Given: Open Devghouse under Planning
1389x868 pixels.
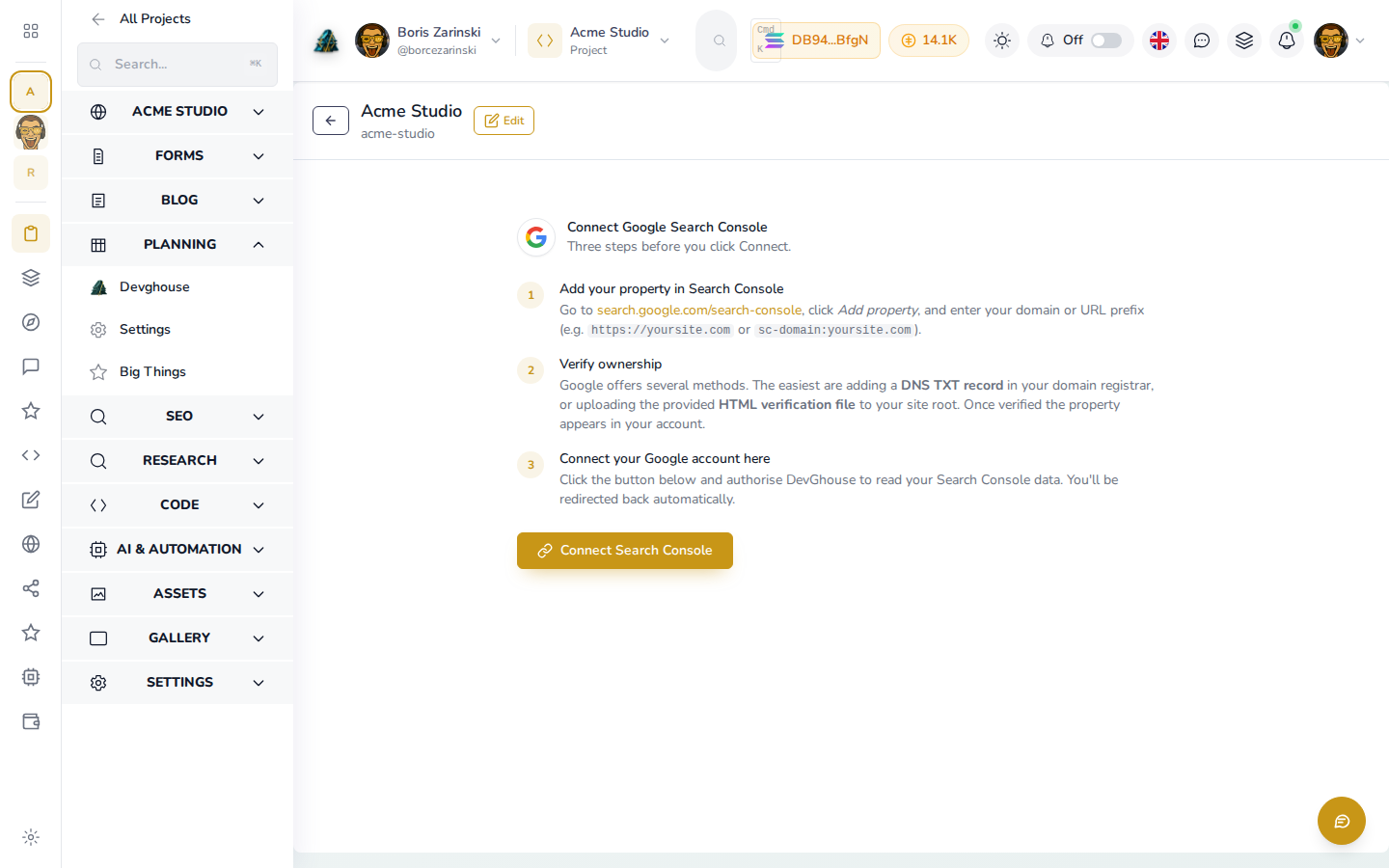Looking at the screenshot, I should point(177,287).
